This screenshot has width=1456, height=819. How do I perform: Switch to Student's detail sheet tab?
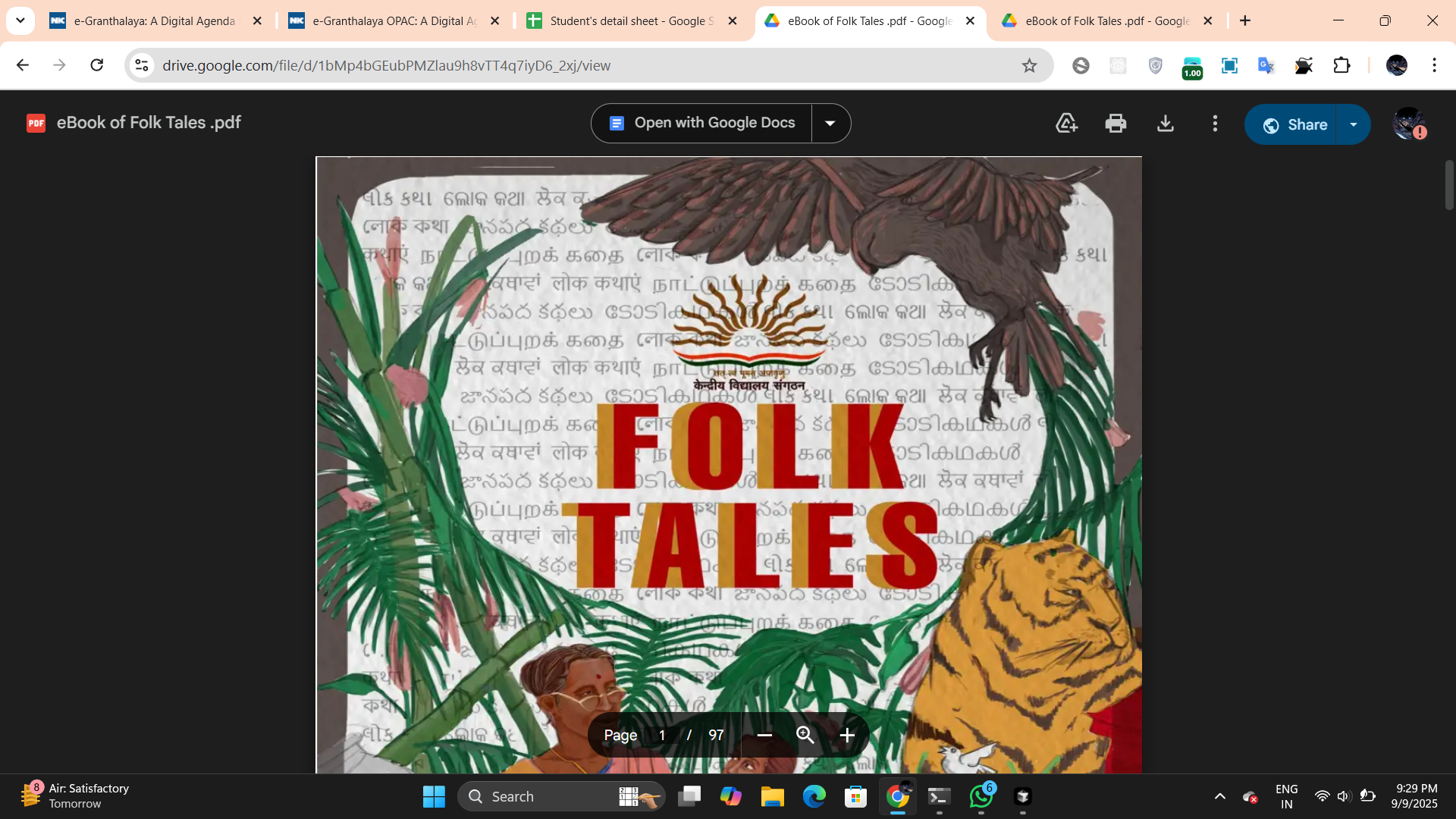click(x=632, y=21)
